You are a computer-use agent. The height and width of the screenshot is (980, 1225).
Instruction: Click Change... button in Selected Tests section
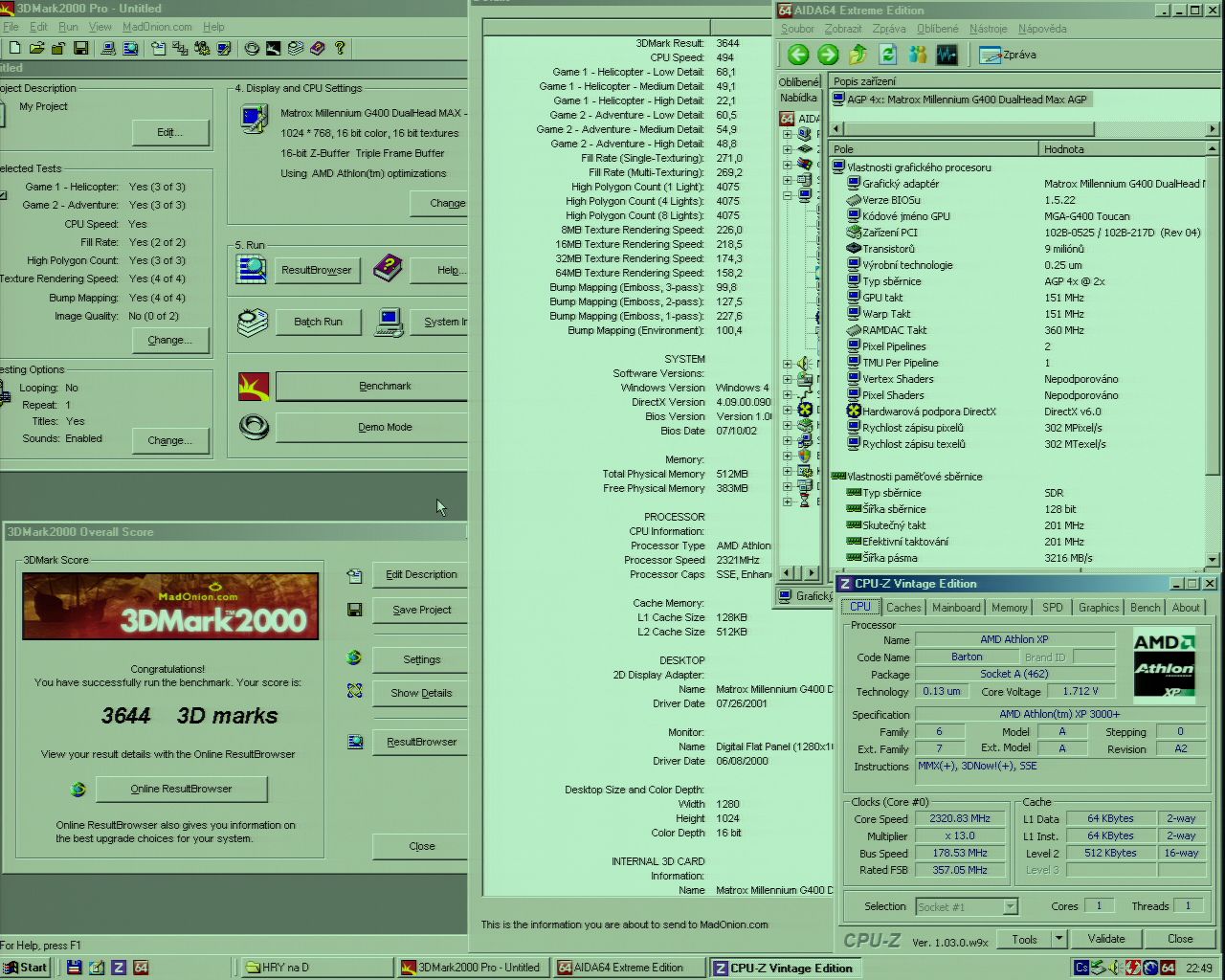(169, 340)
